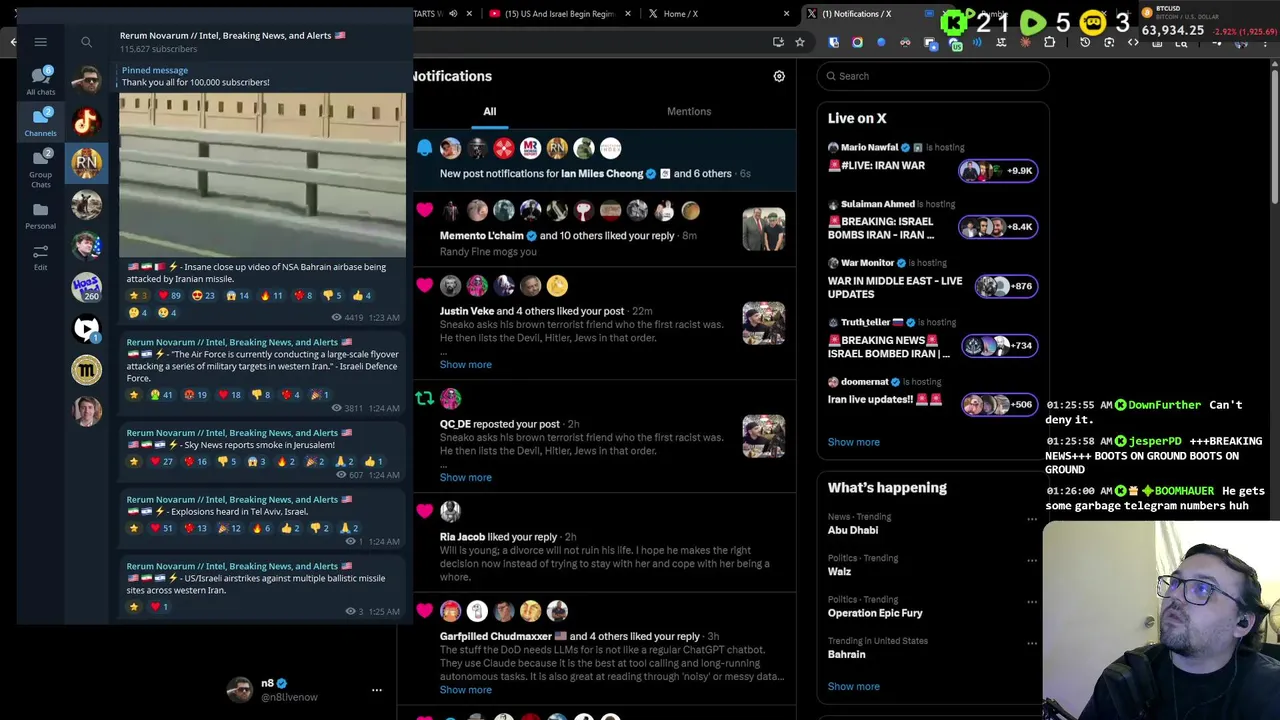The width and height of the screenshot is (1280, 720).
Task: Select the RN Rerum Novarum channel avatar
Action: [x=86, y=162]
